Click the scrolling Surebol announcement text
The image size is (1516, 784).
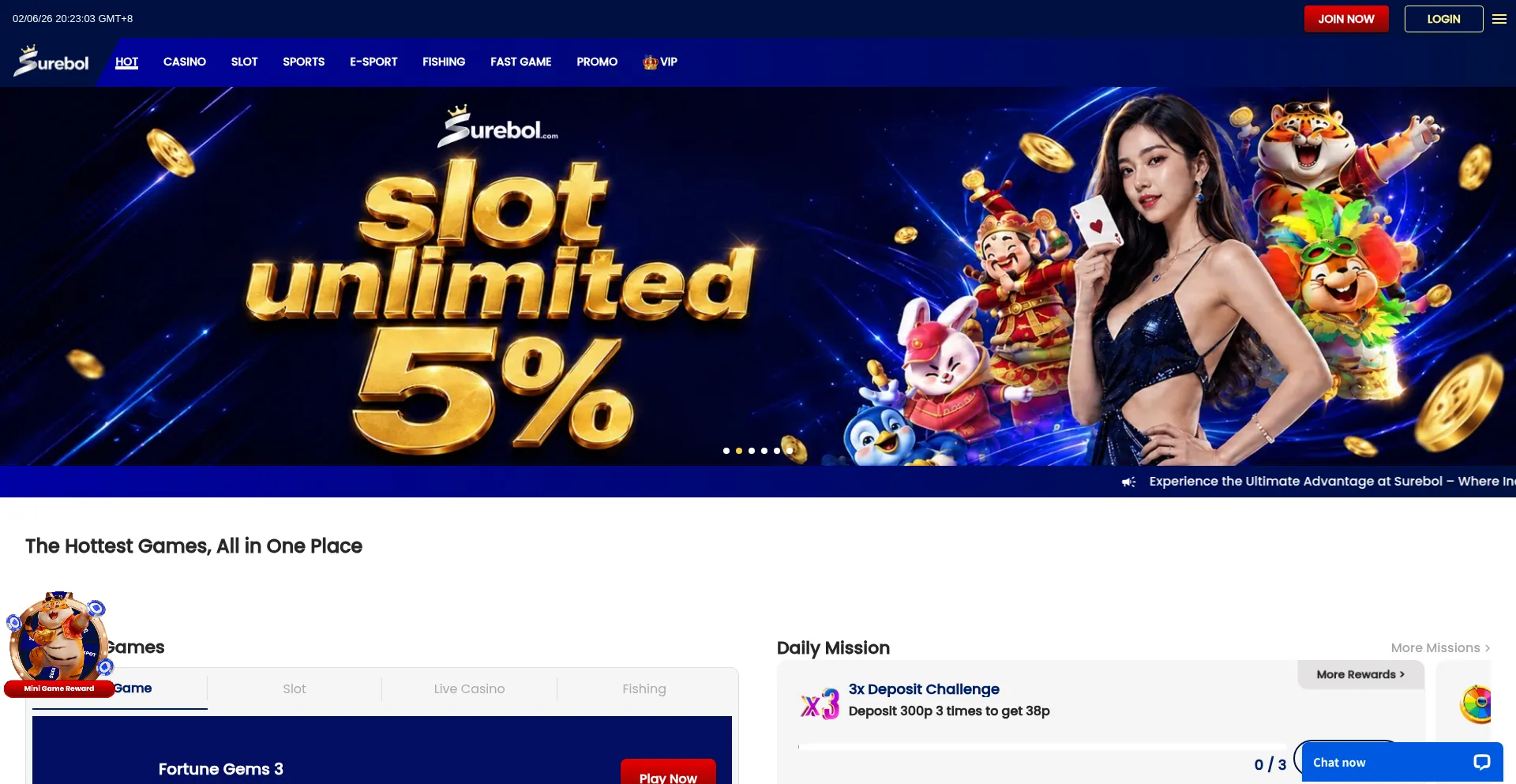pos(1332,482)
